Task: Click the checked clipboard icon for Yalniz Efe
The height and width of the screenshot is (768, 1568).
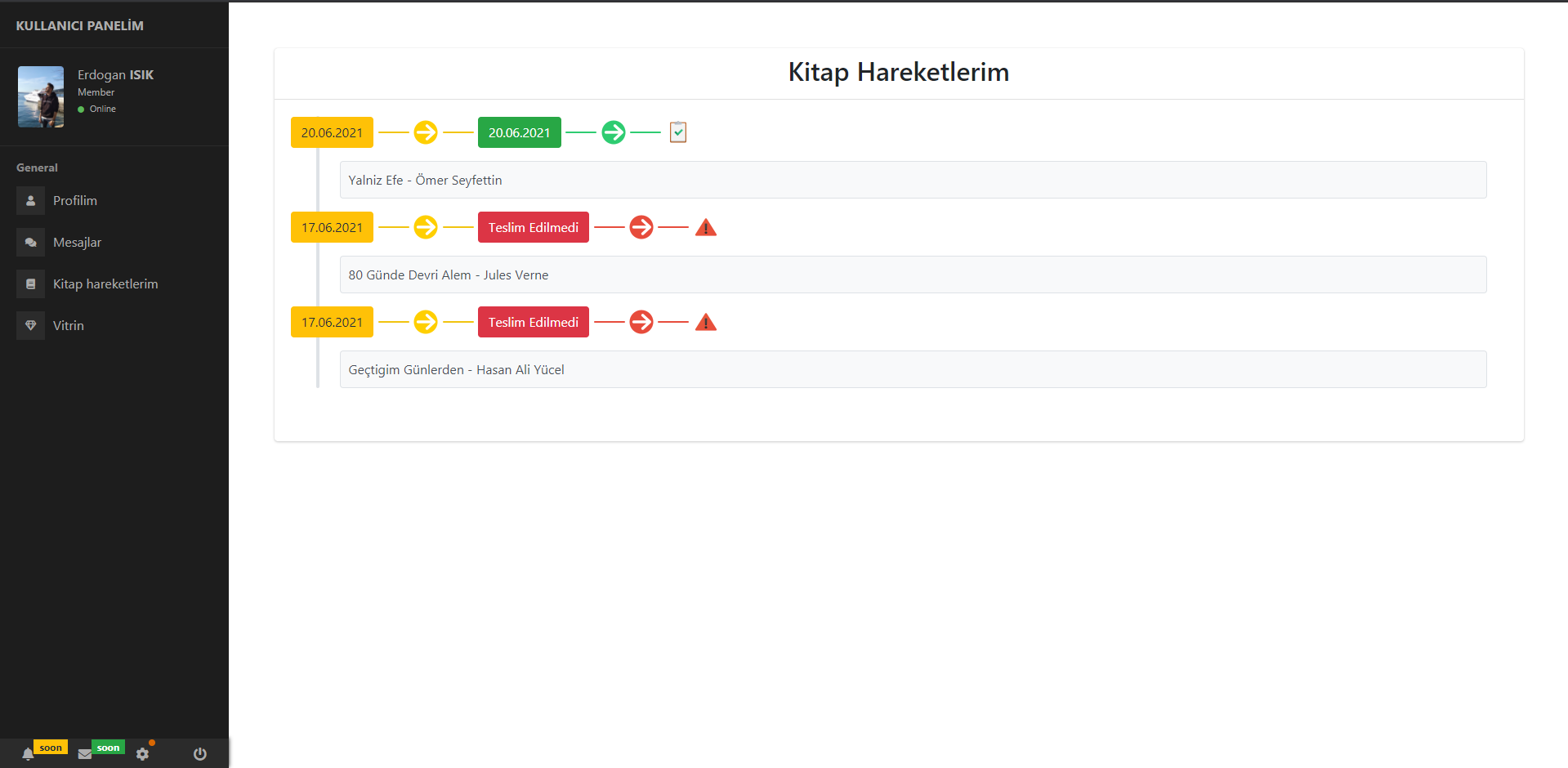Action: point(677,132)
